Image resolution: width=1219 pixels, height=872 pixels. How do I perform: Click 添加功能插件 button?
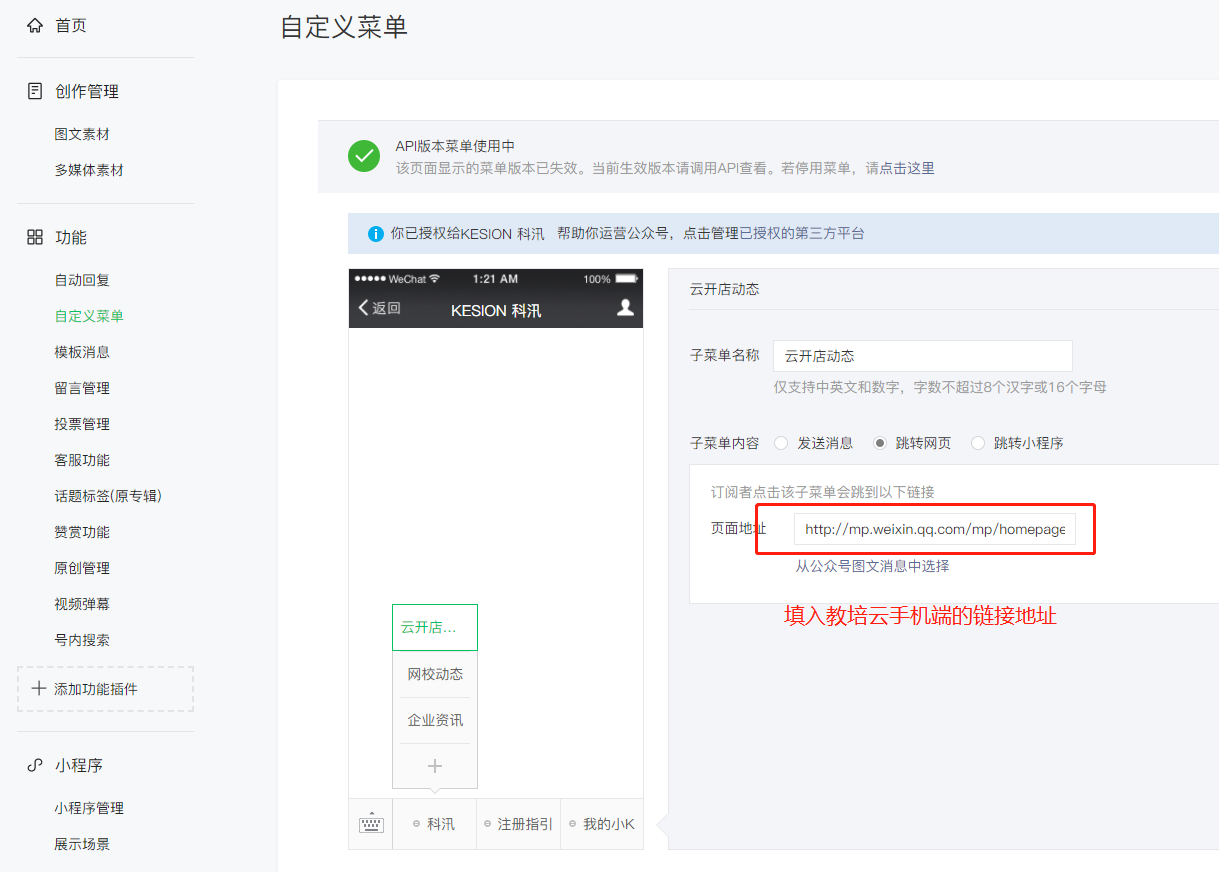105,689
